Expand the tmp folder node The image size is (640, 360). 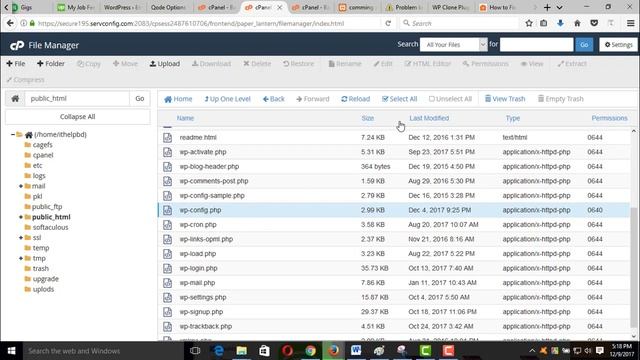point(21,258)
